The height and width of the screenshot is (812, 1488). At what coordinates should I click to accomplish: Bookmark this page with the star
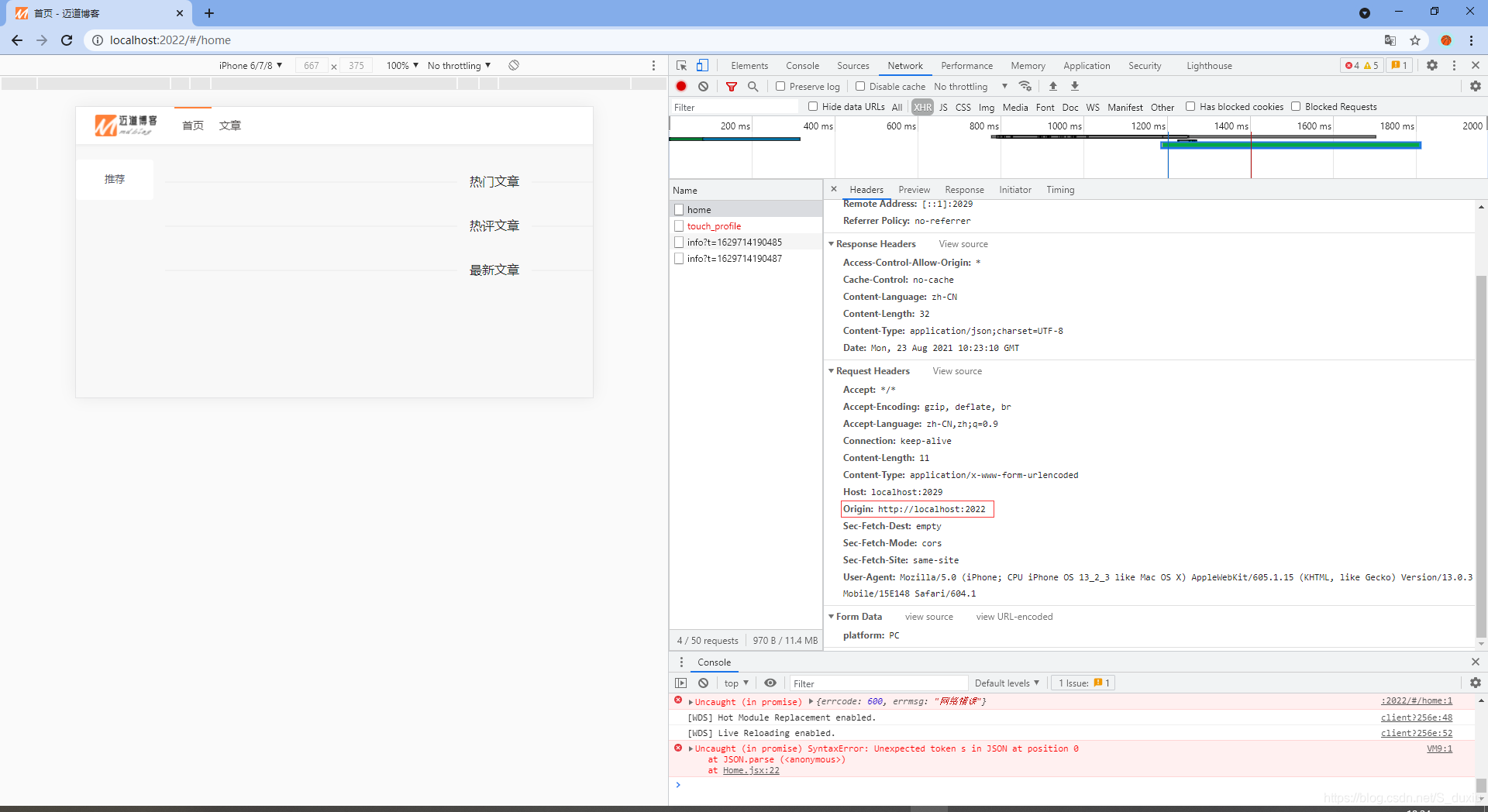coord(1415,40)
